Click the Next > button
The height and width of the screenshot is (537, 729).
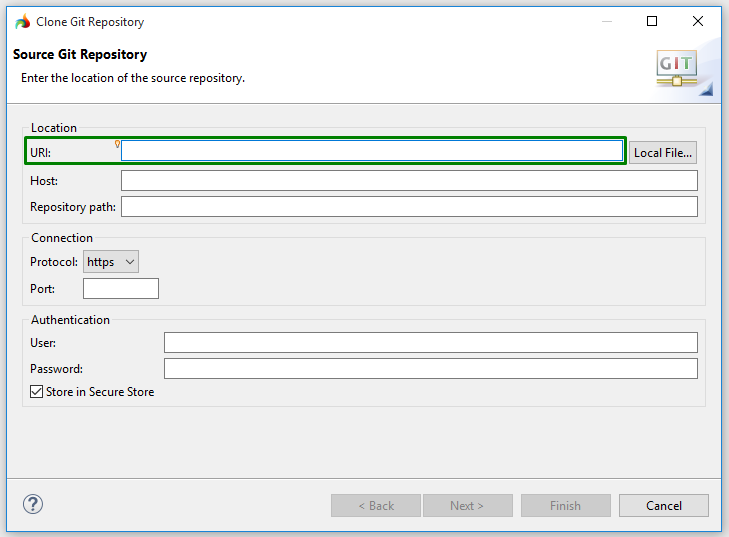[467, 506]
